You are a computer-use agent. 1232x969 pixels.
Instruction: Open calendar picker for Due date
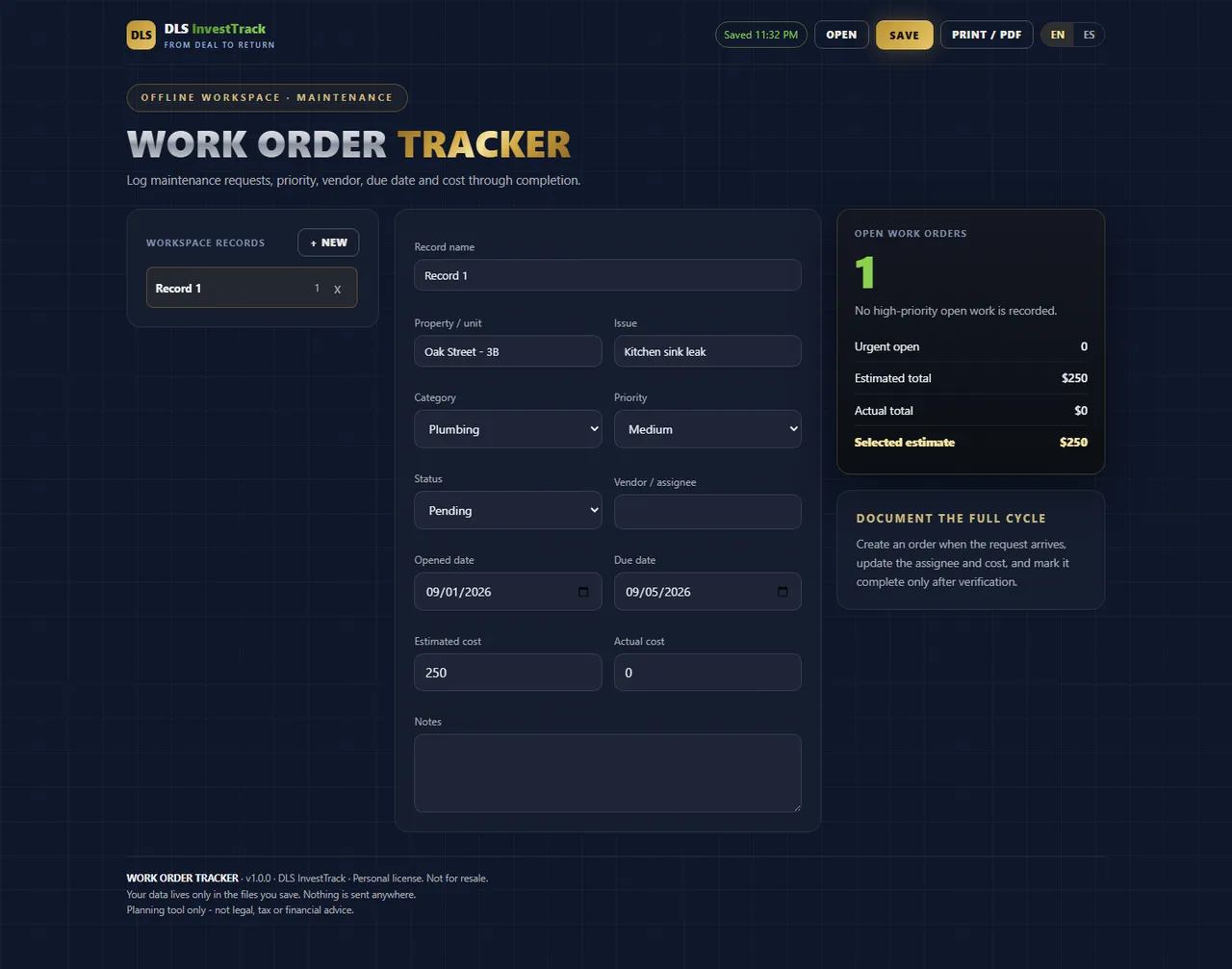pyautogui.click(x=783, y=592)
